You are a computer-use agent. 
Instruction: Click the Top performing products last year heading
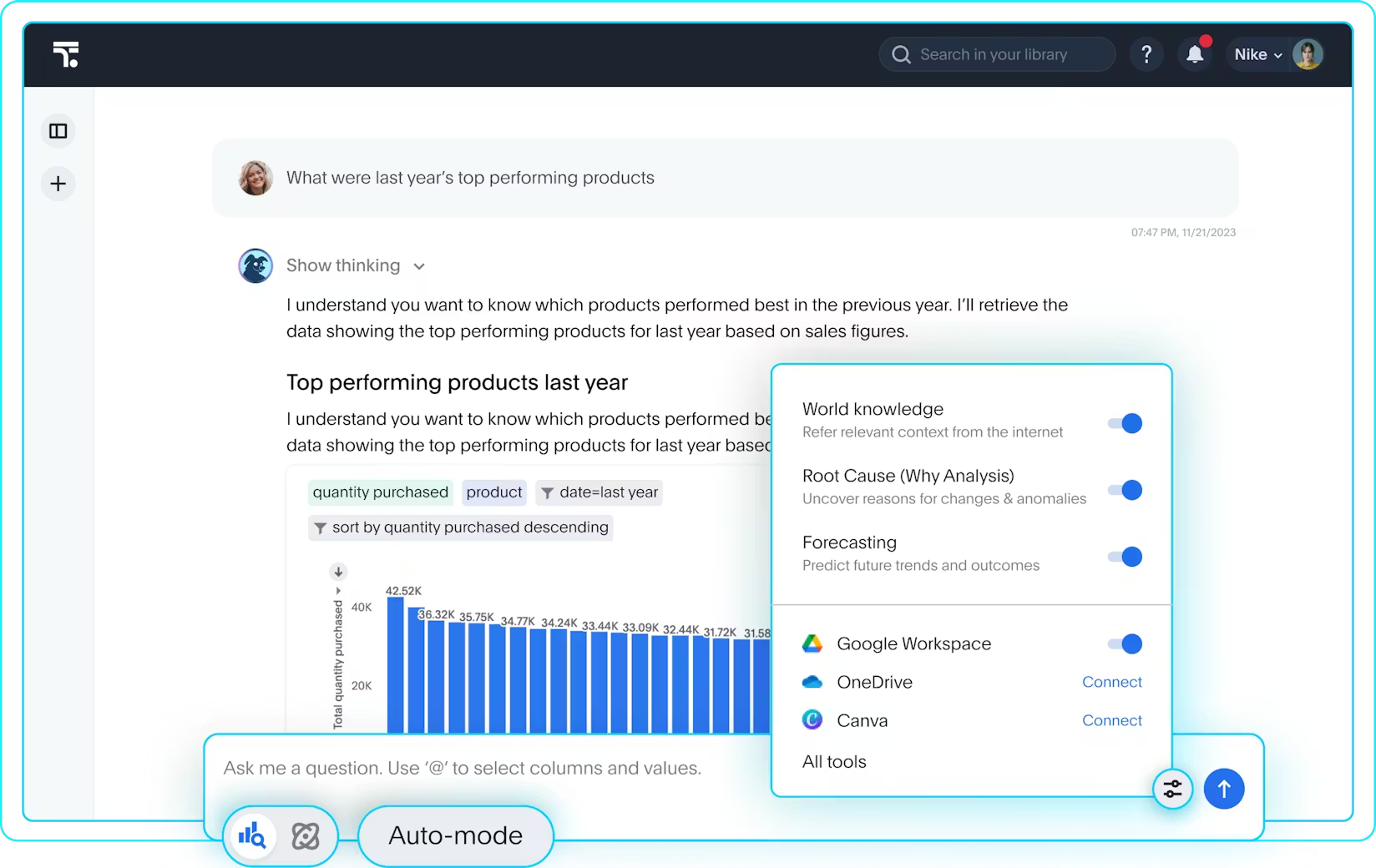(457, 382)
